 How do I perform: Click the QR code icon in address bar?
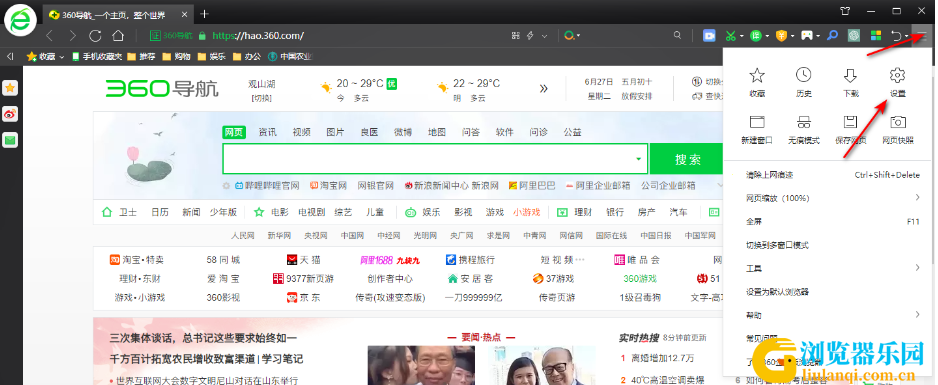click(x=516, y=36)
